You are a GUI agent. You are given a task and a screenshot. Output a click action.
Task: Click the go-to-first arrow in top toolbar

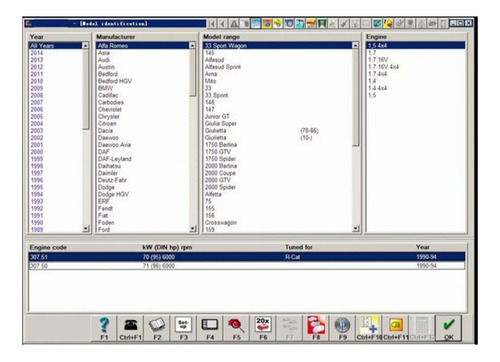click(212, 23)
